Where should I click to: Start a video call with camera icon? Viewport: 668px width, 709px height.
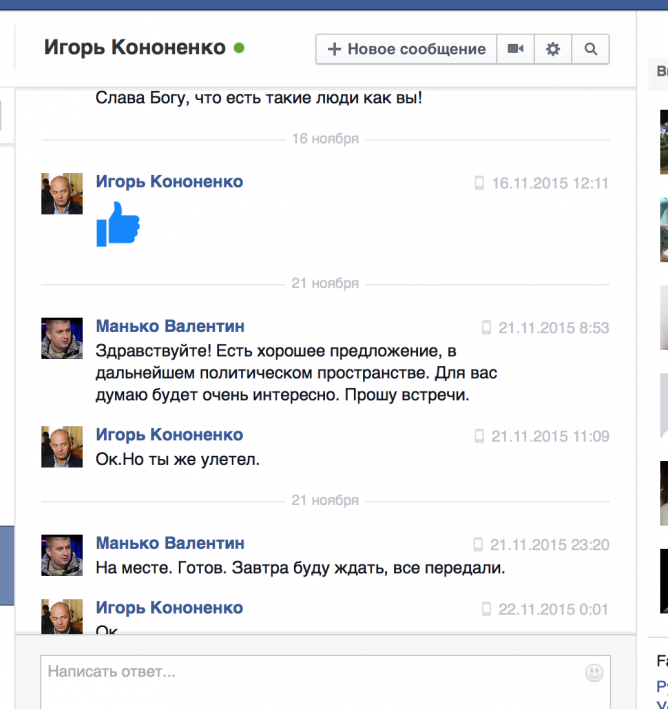(x=515, y=49)
